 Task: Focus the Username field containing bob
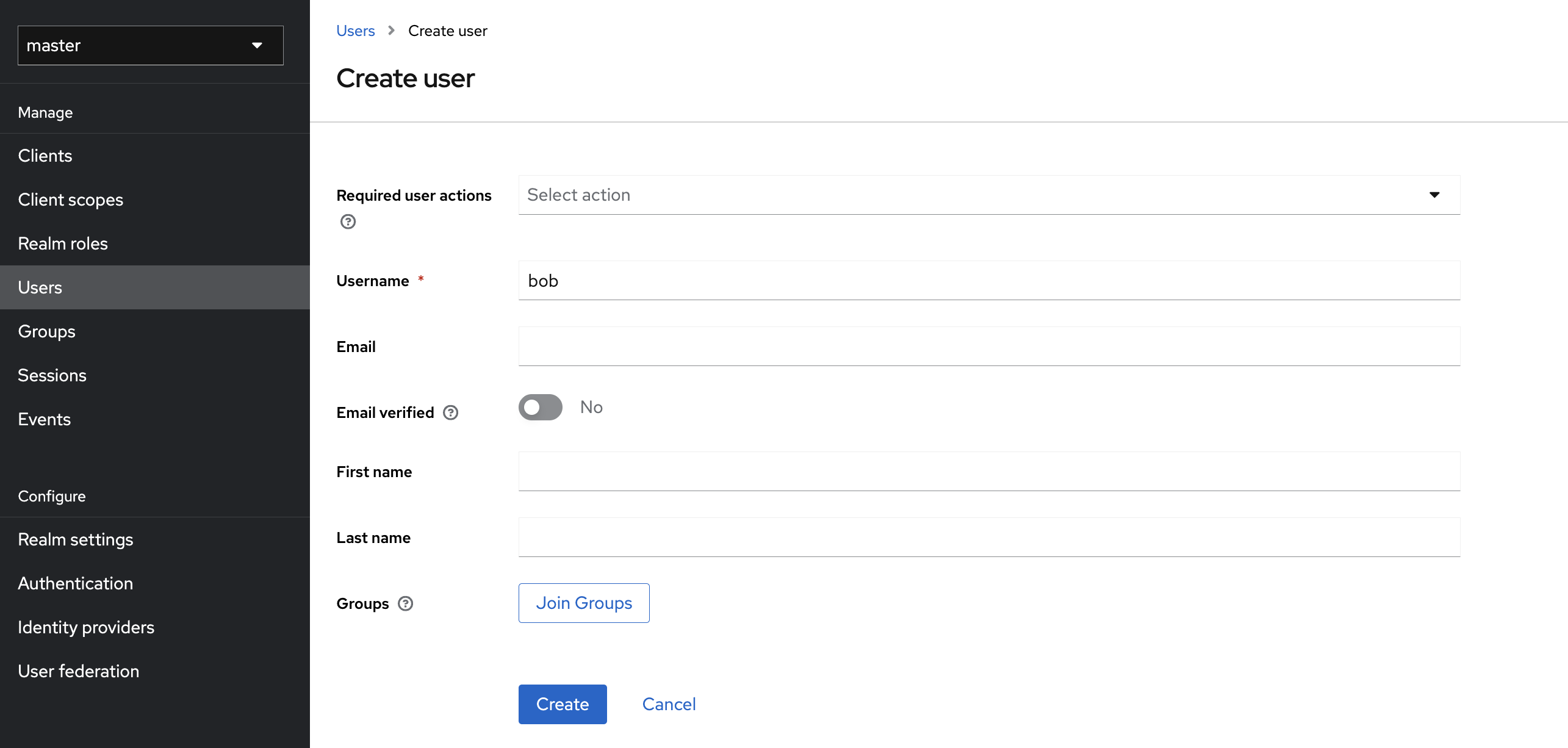[x=988, y=281]
